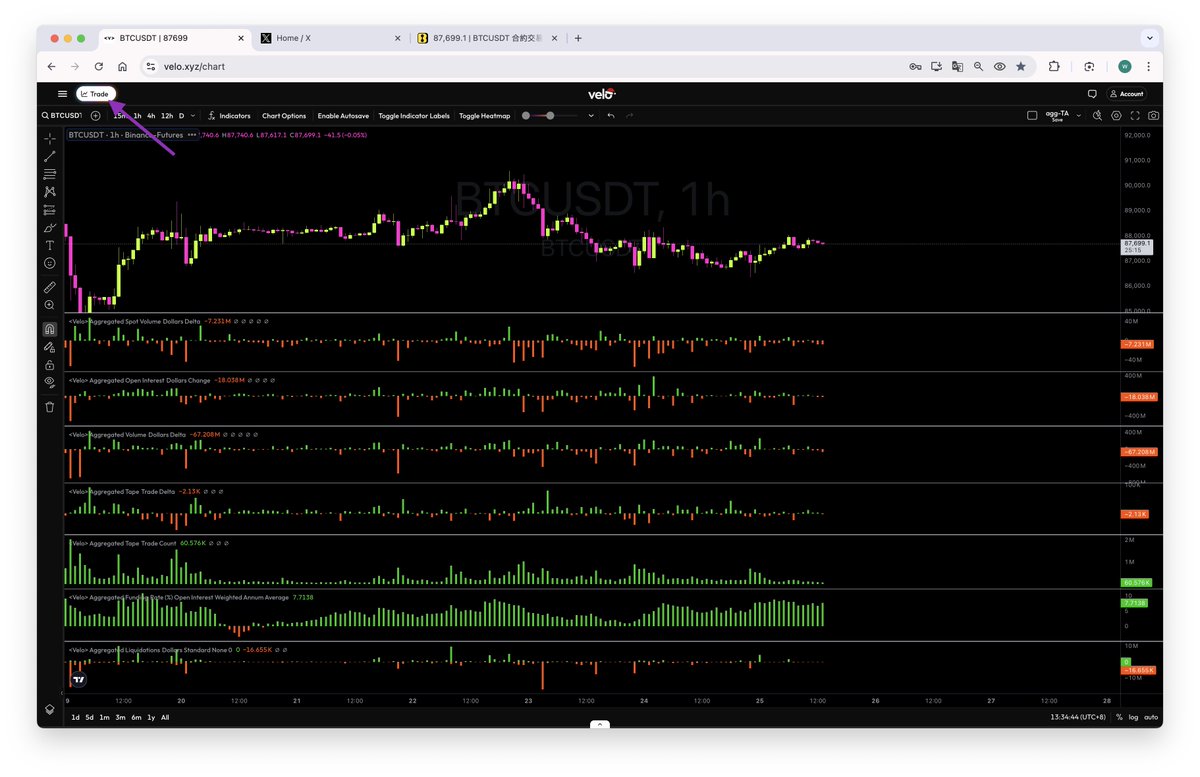The width and height of the screenshot is (1200, 777).
Task: Open the quick search icon
Action: click(x=1097, y=116)
